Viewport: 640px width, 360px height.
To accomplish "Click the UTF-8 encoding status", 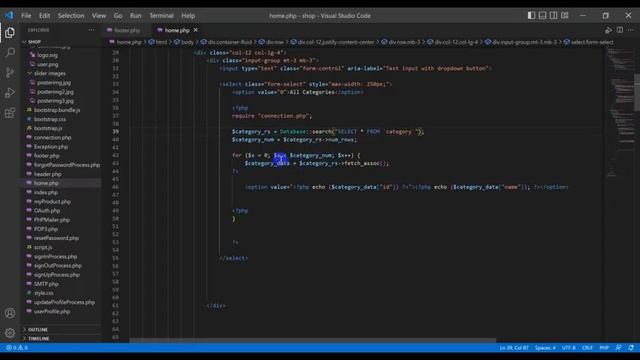I will [x=569, y=348].
